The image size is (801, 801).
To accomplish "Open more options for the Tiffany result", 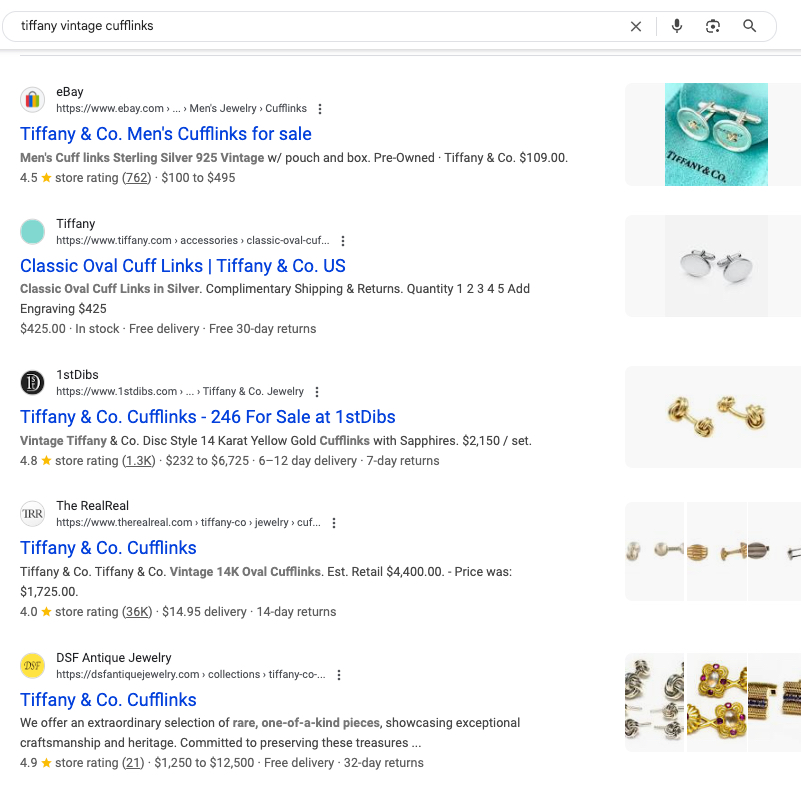I will tap(343, 241).
